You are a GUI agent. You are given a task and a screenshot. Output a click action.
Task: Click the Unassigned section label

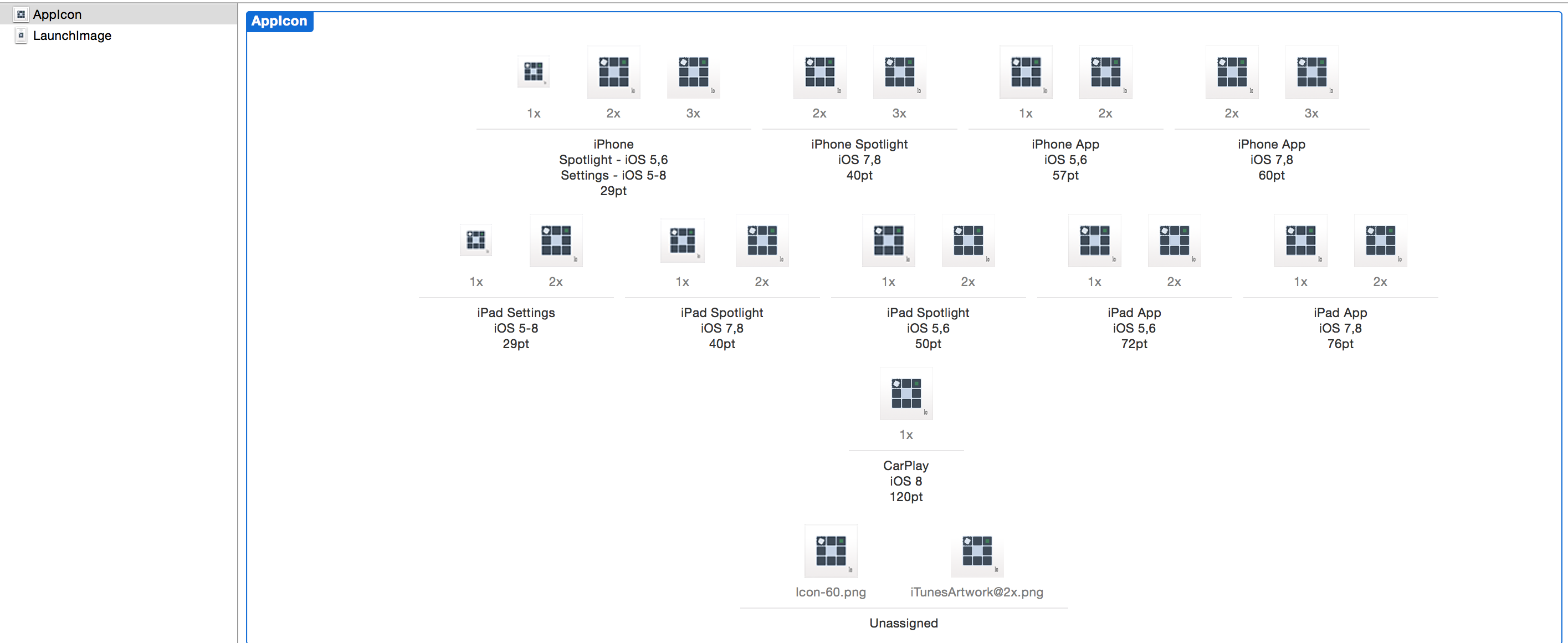coord(904,623)
